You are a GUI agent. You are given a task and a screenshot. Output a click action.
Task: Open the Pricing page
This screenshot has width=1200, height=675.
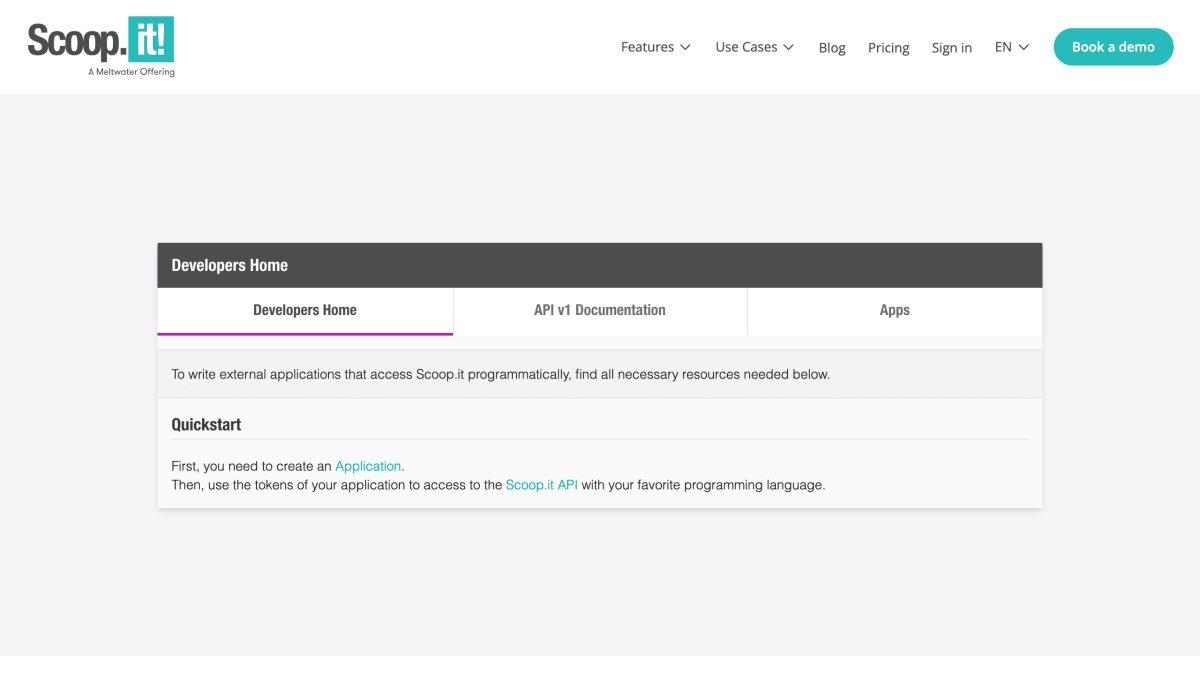889,48
